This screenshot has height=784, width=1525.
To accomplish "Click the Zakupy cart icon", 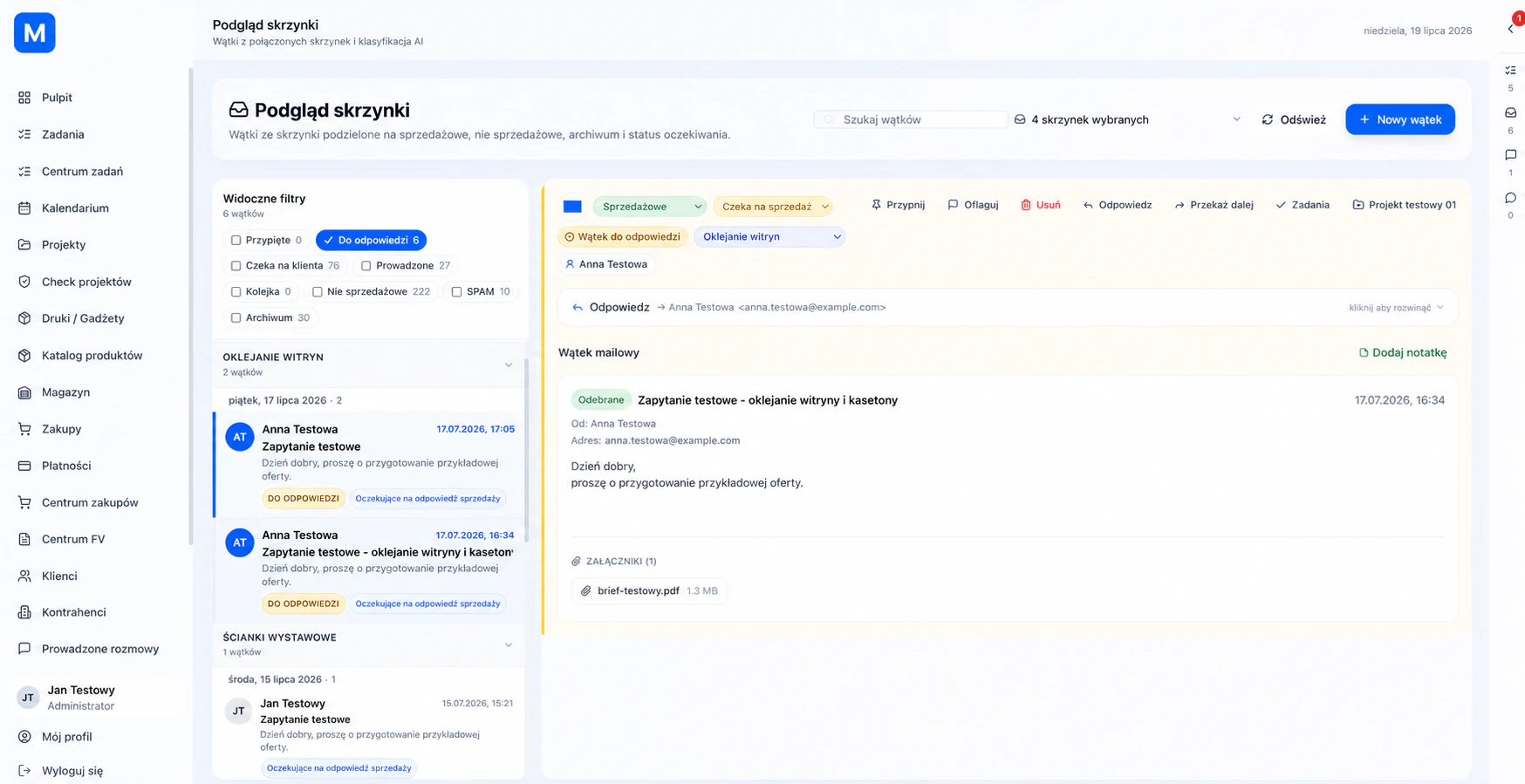I will pyautogui.click(x=24, y=429).
